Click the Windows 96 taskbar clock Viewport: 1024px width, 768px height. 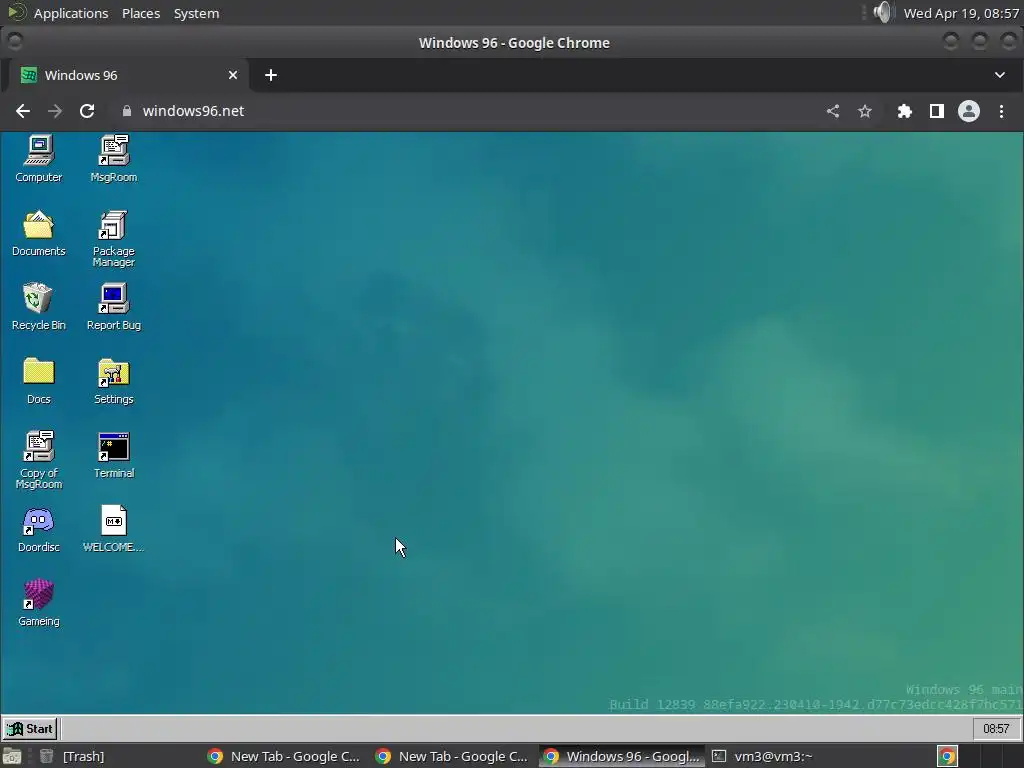pos(996,728)
